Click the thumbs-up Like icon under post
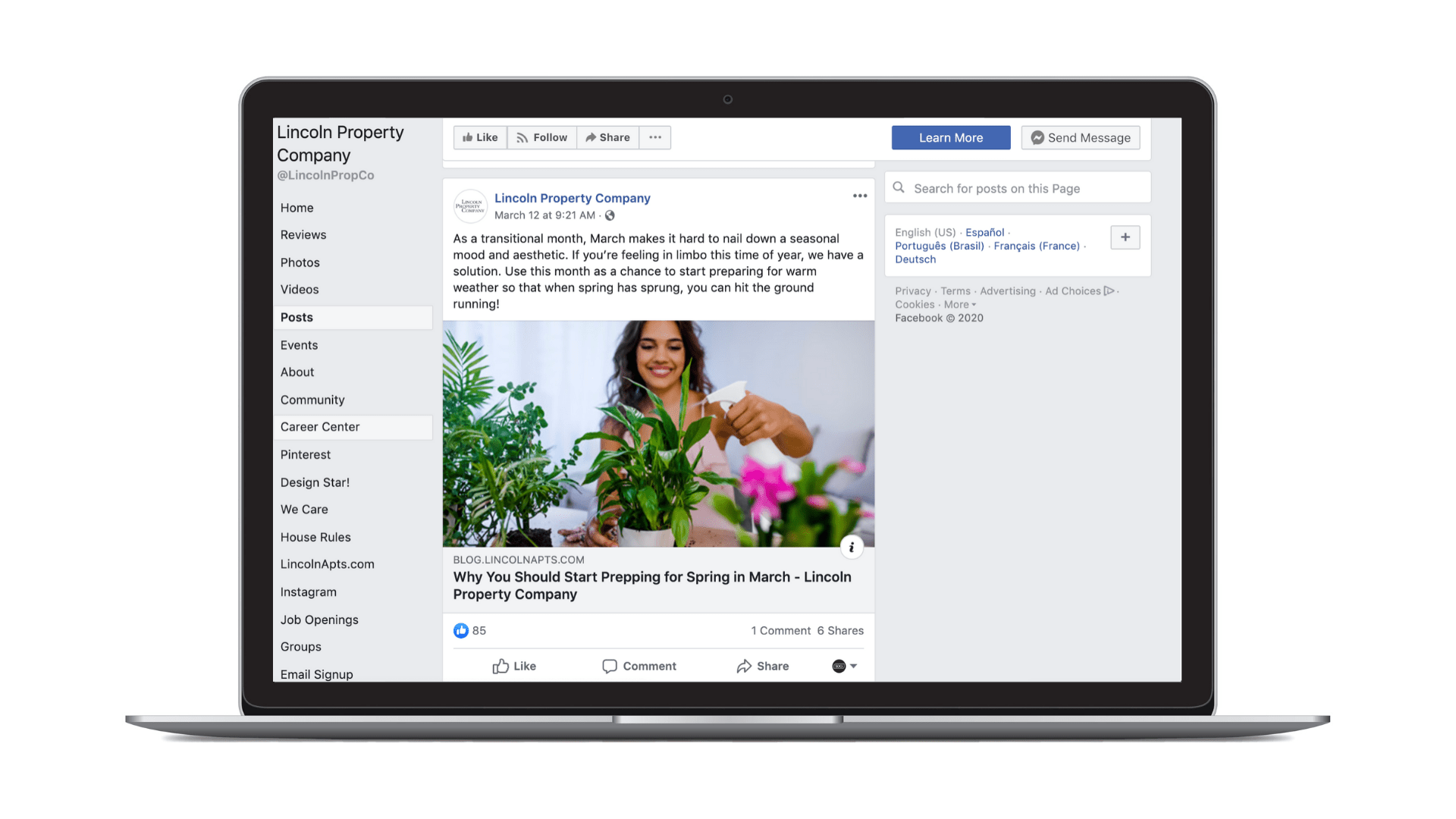 pos(500,666)
